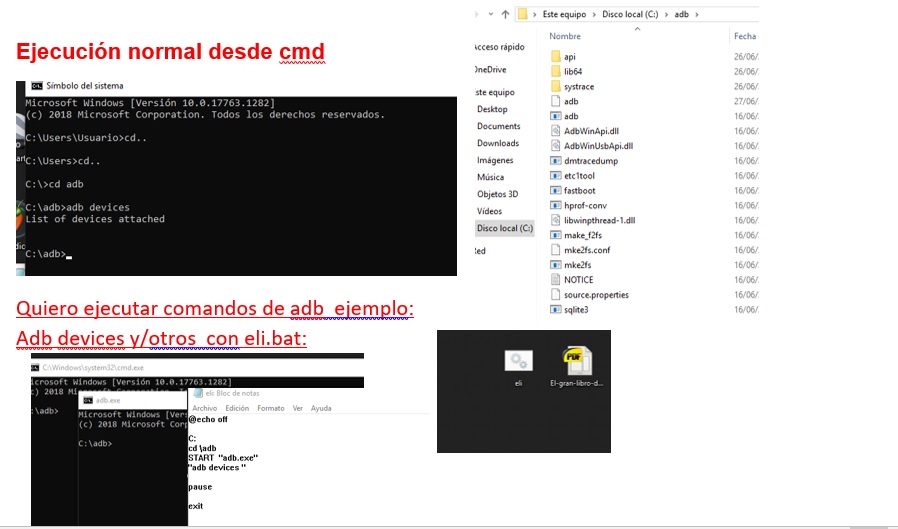Viewport: 898px width, 529px height.
Task: Click 'C:\adb>adb devices' line in command prompt
Action: tap(77, 207)
